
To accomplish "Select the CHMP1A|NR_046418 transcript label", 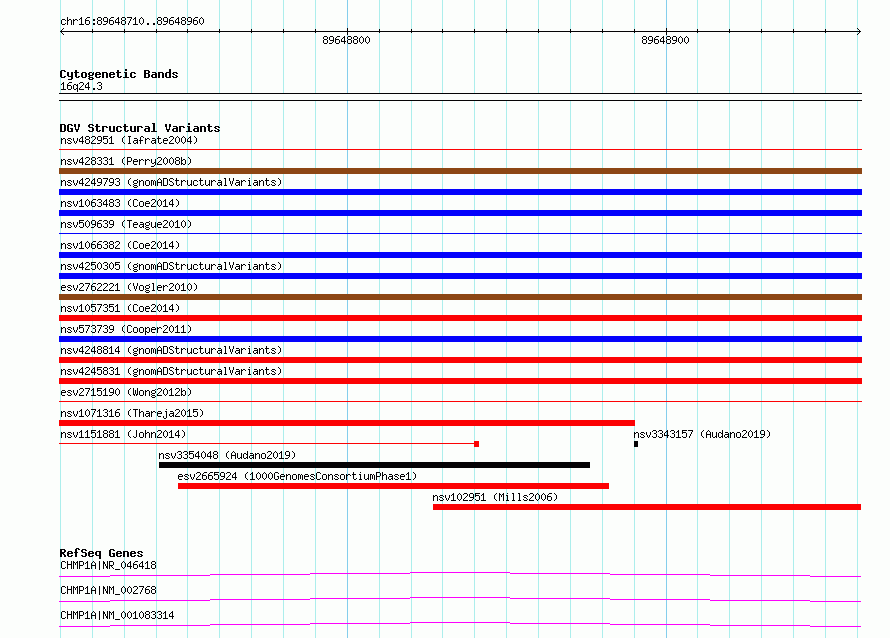I will coord(108,565).
